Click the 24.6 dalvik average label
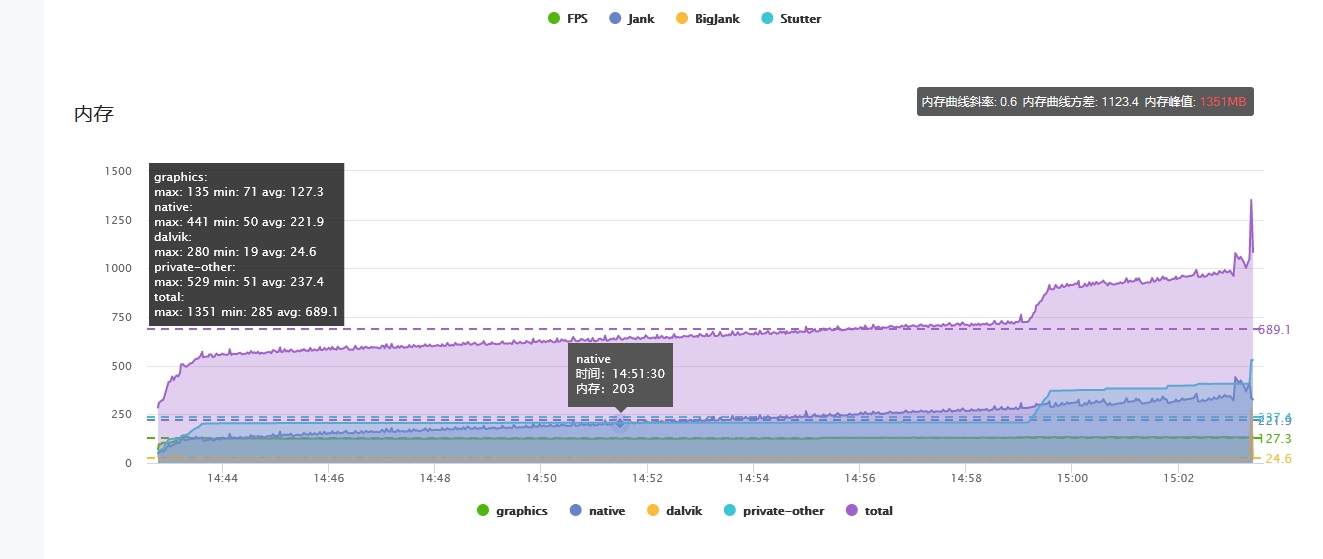Viewport: 1323px width, 559px height. 1278,459
